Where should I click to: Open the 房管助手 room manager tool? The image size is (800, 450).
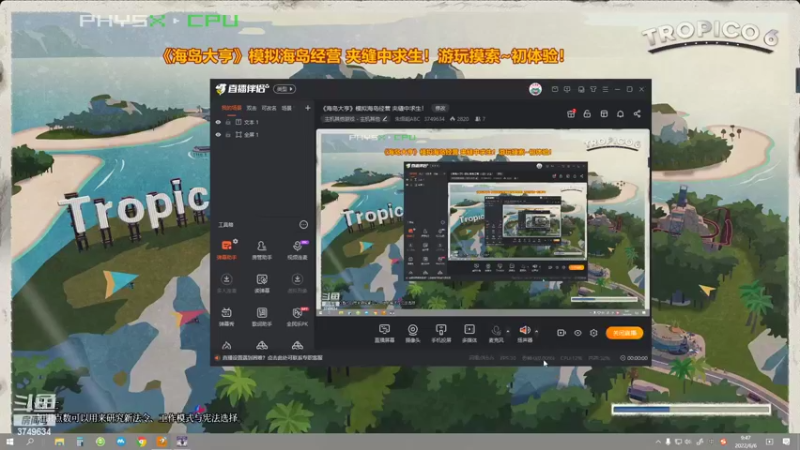click(x=262, y=250)
